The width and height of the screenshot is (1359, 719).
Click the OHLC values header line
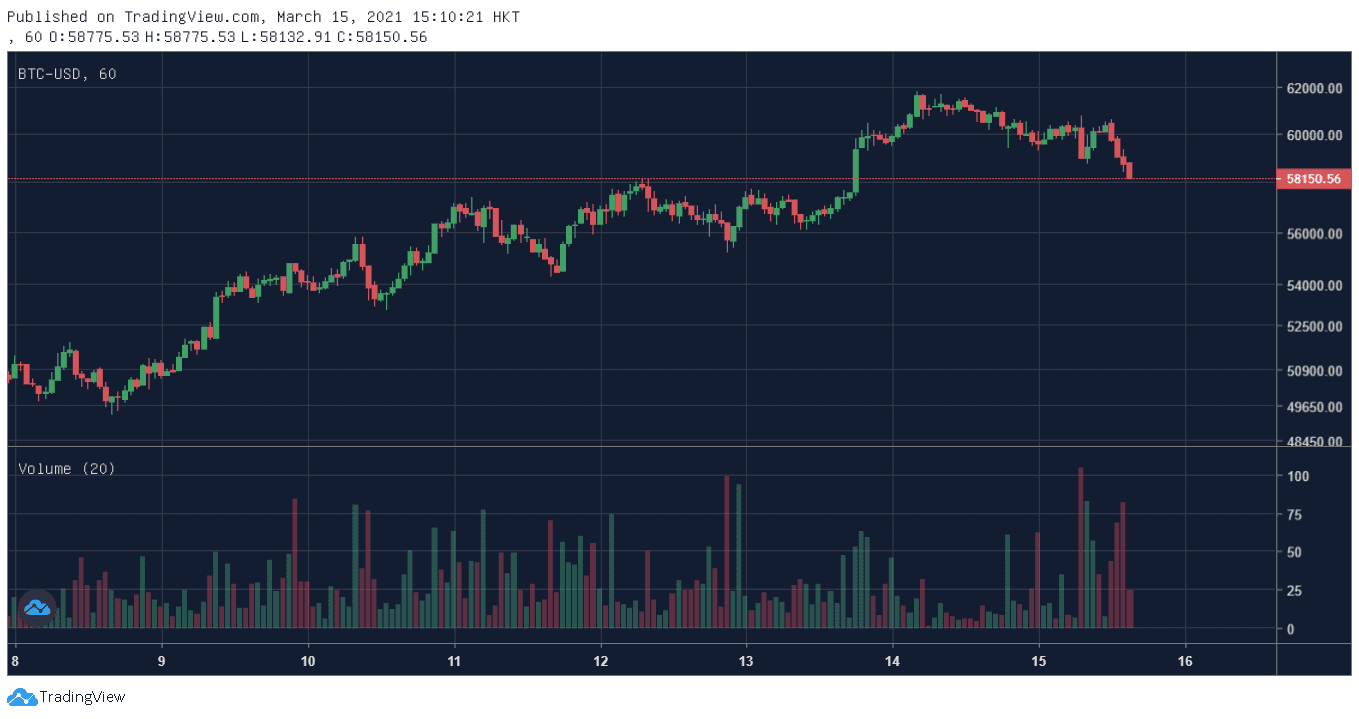point(217,37)
